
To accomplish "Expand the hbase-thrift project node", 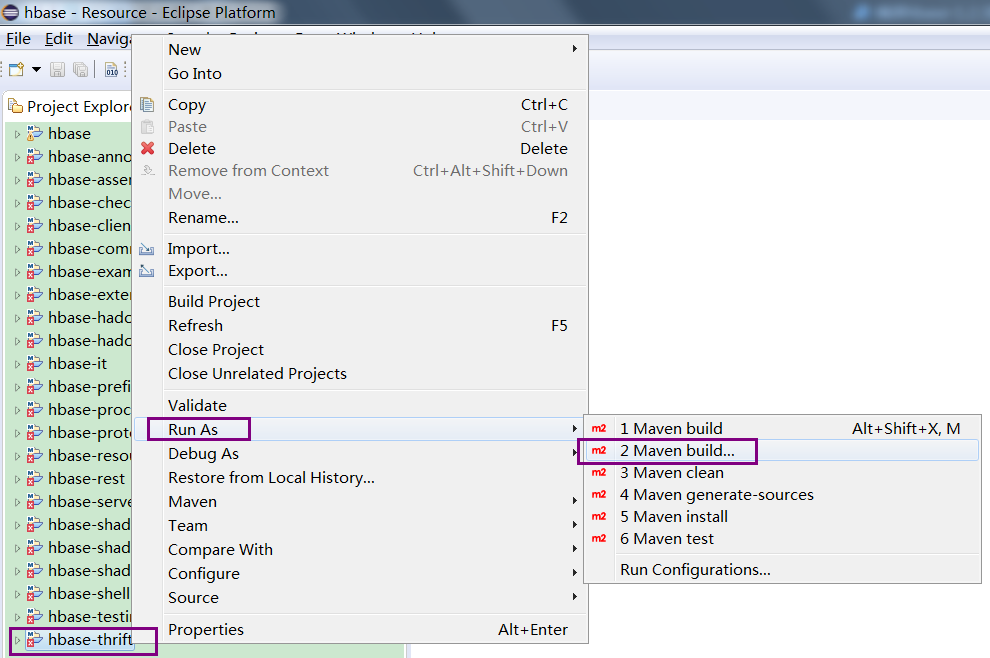I will click(17, 640).
